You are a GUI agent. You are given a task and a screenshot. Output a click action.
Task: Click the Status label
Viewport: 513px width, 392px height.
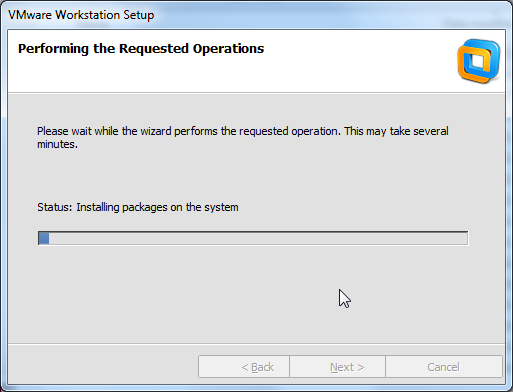[55, 207]
